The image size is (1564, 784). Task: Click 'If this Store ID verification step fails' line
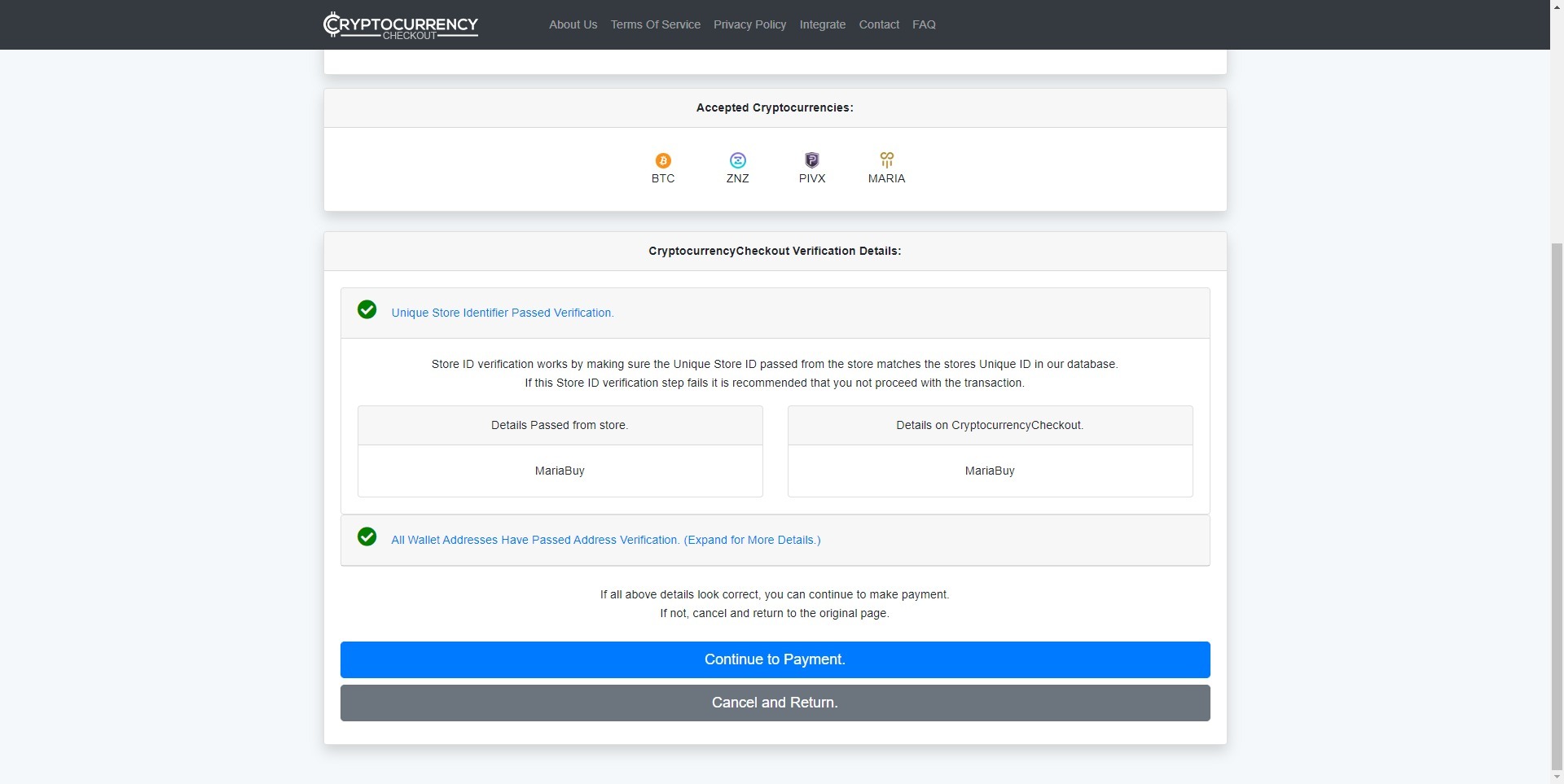pyautogui.click(x=775, y=383)
